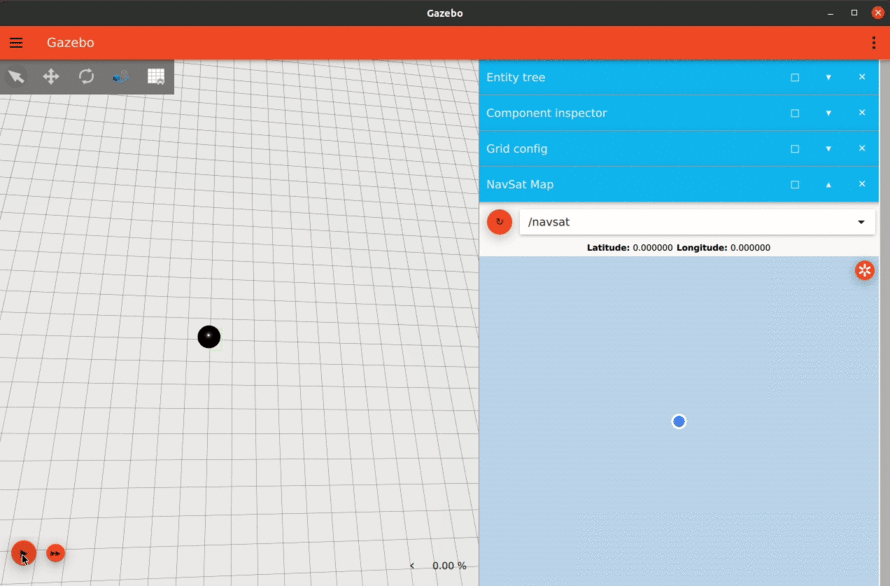Click the Component inspector title
890x586 pixels.
click(546, 113)
